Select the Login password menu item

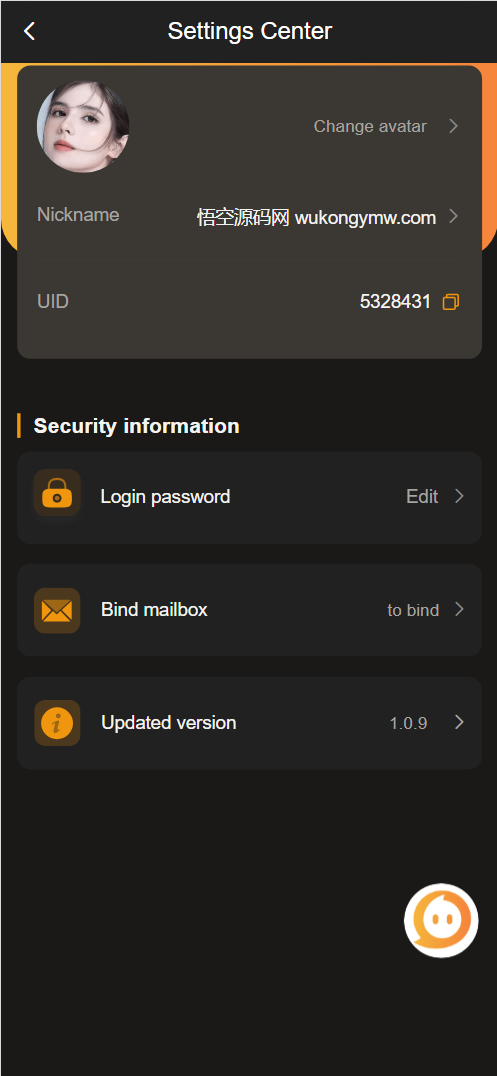coord(249,498)
